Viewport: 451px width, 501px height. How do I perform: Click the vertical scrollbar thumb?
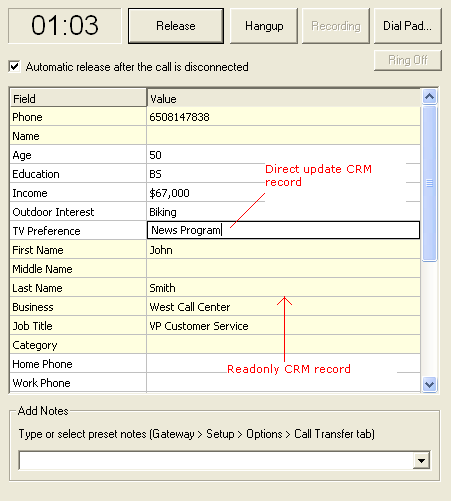pos(429,183)
